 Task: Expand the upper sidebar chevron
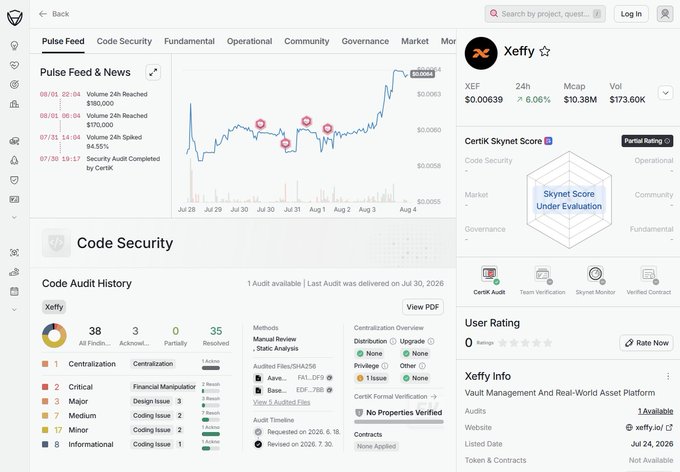[x=14, y=217]
